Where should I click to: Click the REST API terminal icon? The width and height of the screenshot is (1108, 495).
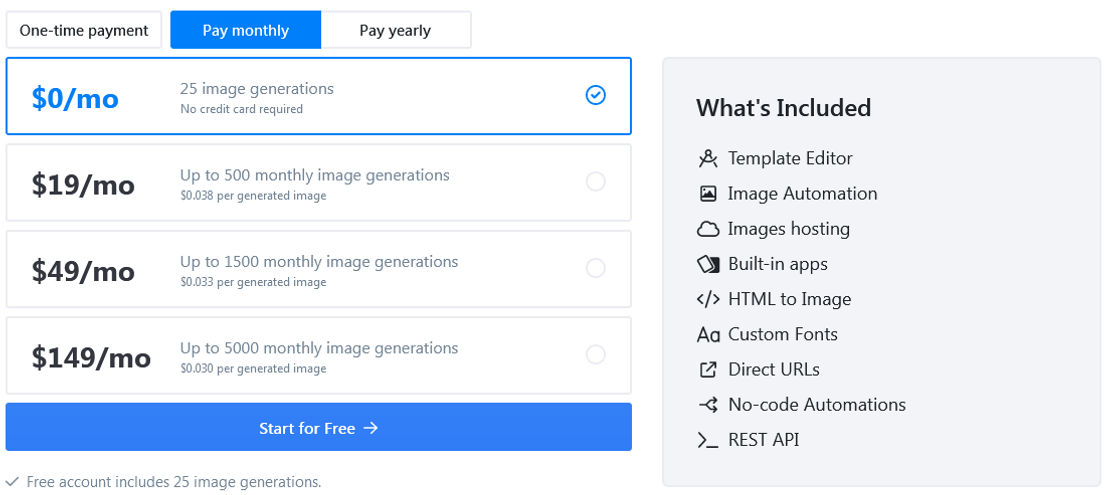click(x=708, y=440)
